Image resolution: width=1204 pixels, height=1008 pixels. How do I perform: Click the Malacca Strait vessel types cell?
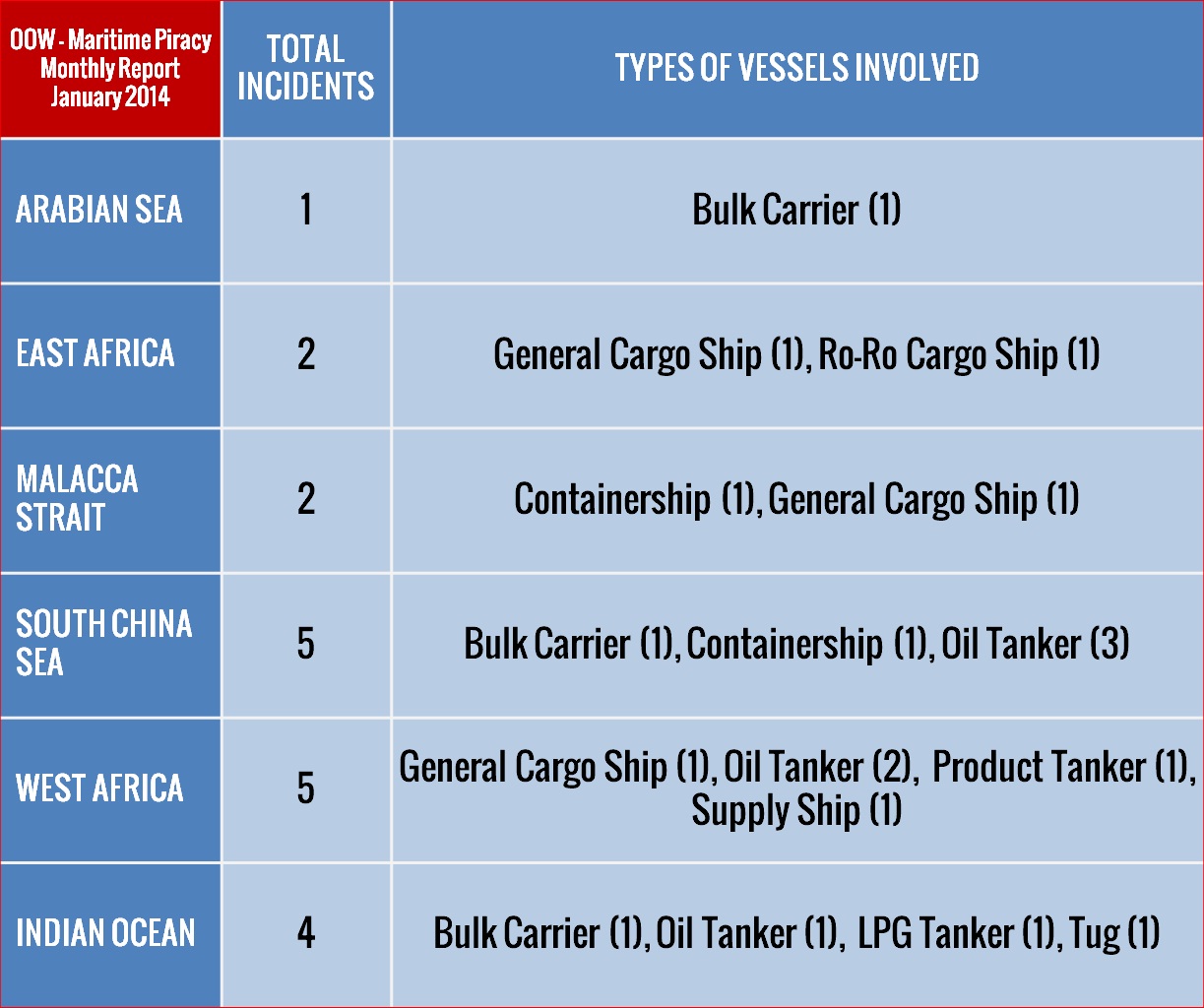coord(796,499)
